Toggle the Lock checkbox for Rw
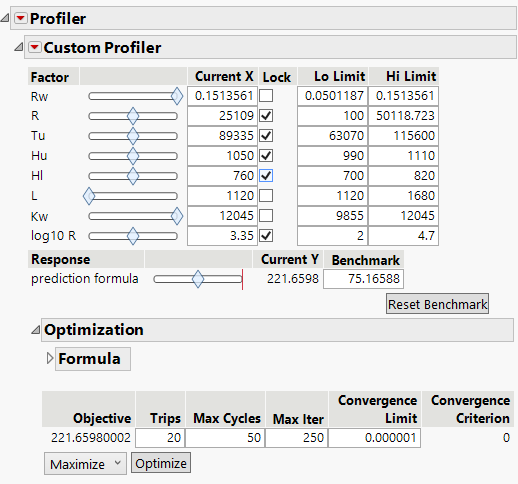The image size is (518, 484). tap(266, 96)
